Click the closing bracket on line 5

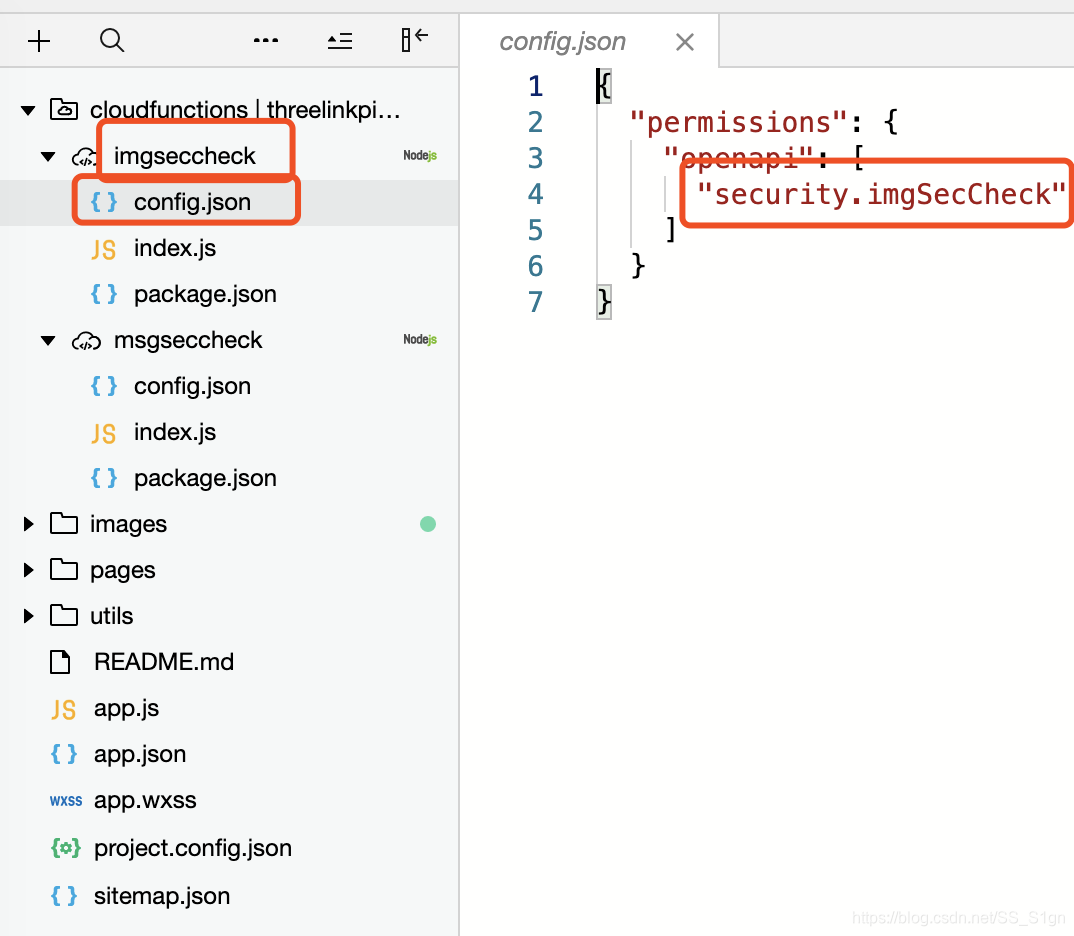point(671,229)
